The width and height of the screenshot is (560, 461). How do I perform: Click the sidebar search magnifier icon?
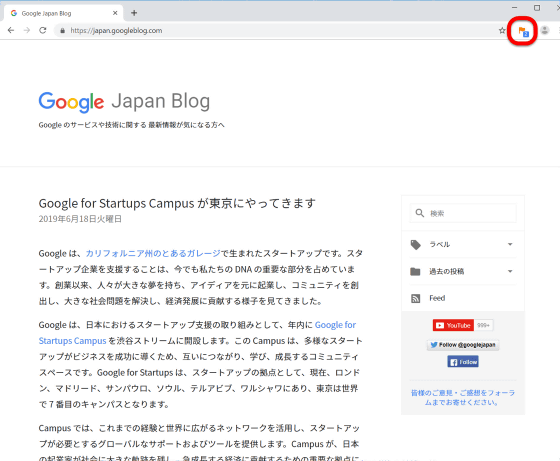point(420,213)
